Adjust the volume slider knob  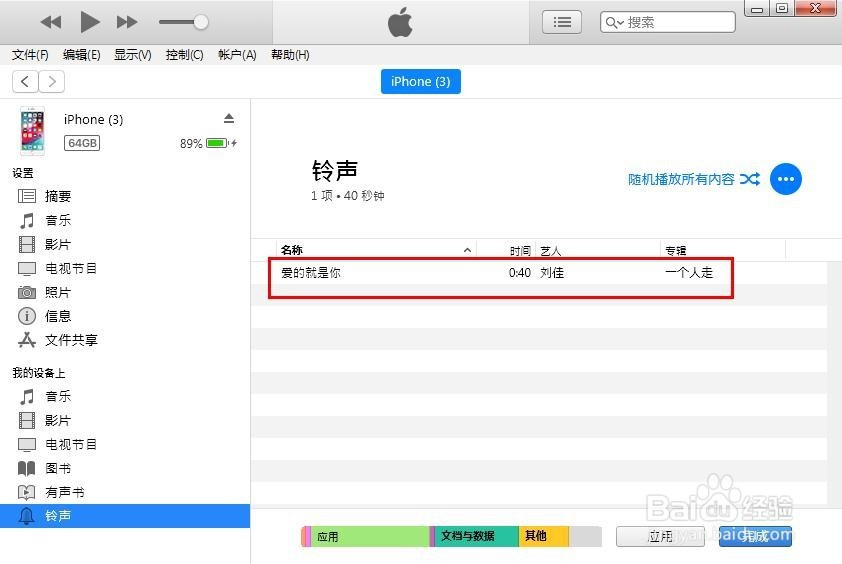[x=201, y=22]
